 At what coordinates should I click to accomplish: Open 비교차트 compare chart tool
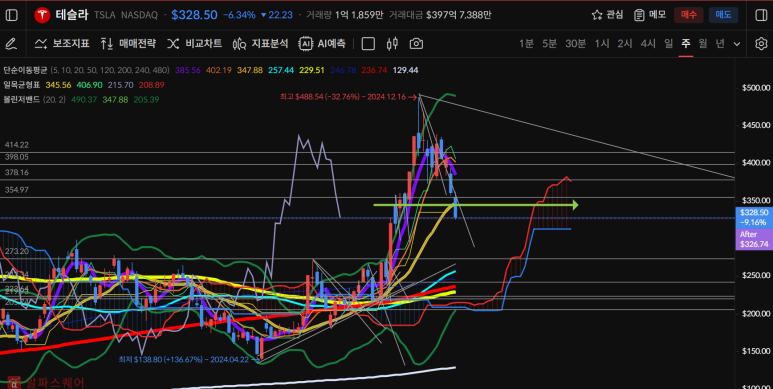pos(194,44)
